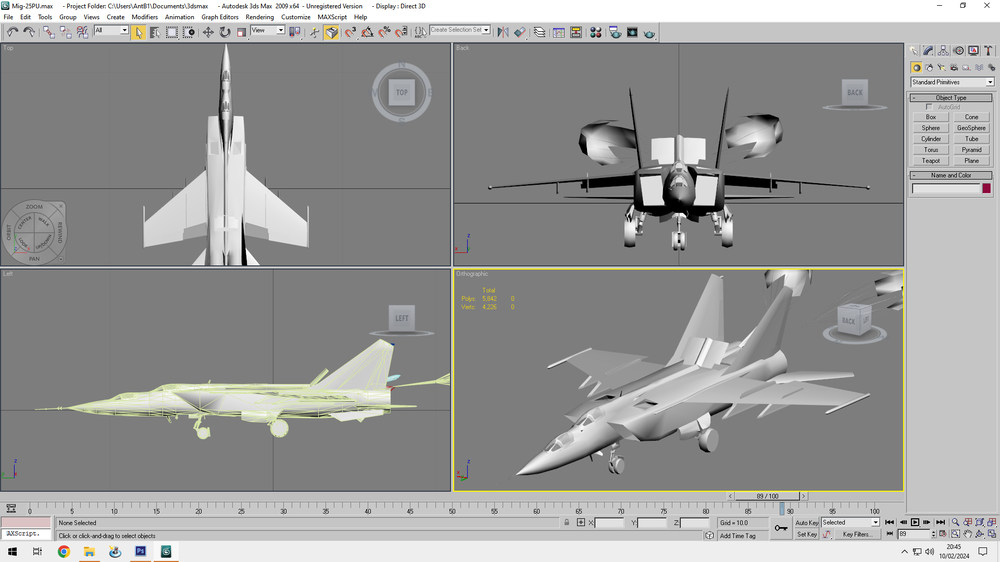This screenshot has width=1000, height=562.
Task: Collapse the Object Type rollout
Action: 951,98
